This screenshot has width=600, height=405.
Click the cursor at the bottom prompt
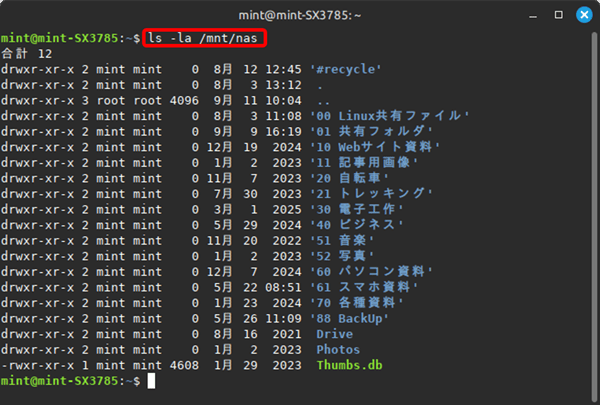(152, 381)
